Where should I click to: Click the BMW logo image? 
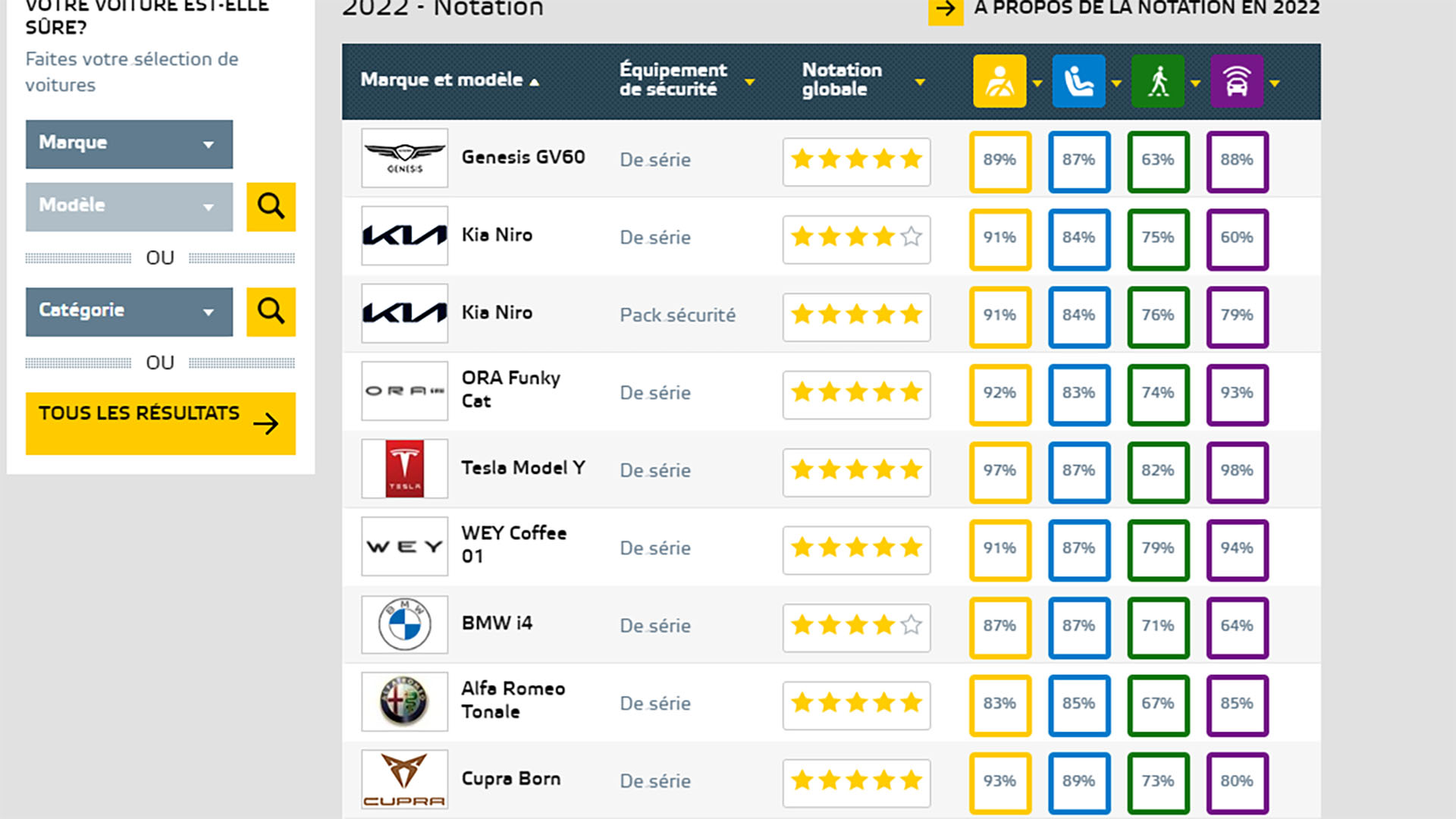click(x=404, y=624)
